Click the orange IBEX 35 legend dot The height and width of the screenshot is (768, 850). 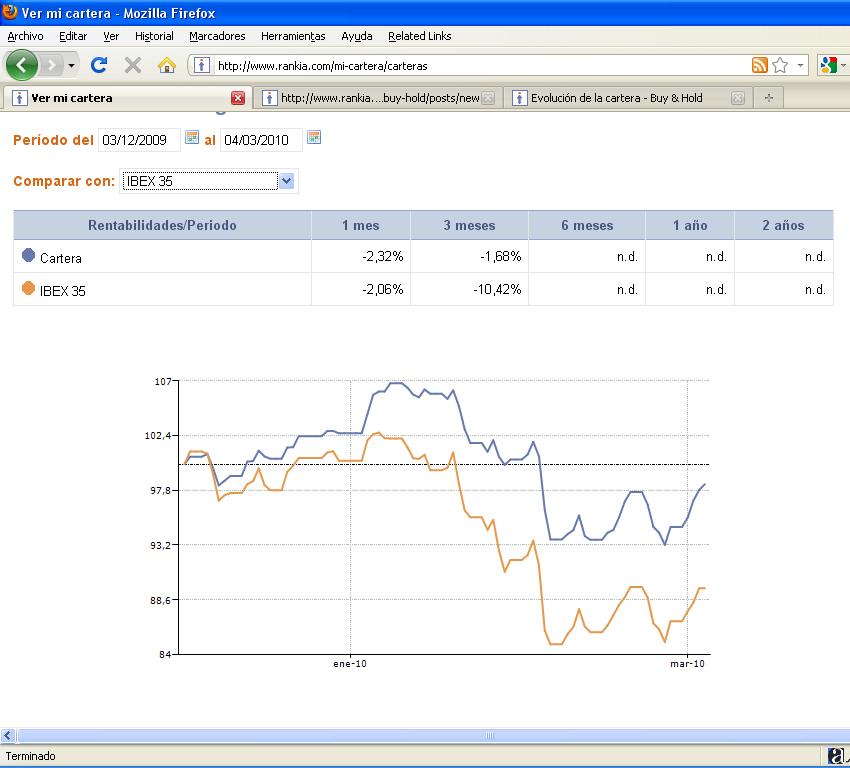(x=28, y=288)
